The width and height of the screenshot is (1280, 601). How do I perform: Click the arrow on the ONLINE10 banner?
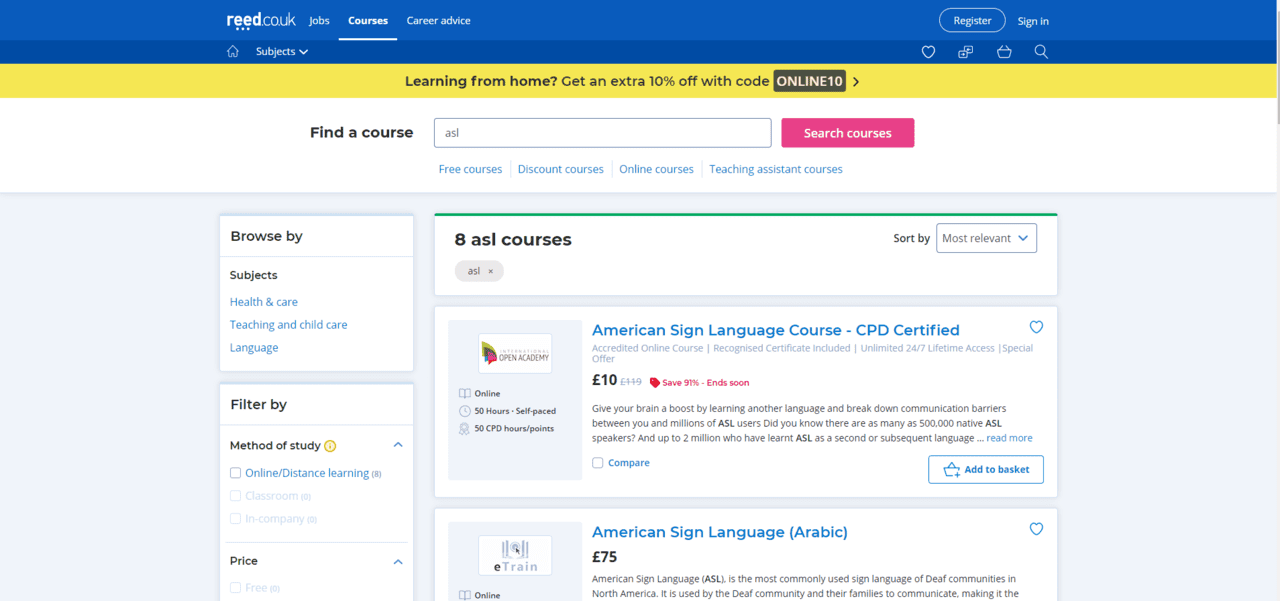[x=856, y=81]
